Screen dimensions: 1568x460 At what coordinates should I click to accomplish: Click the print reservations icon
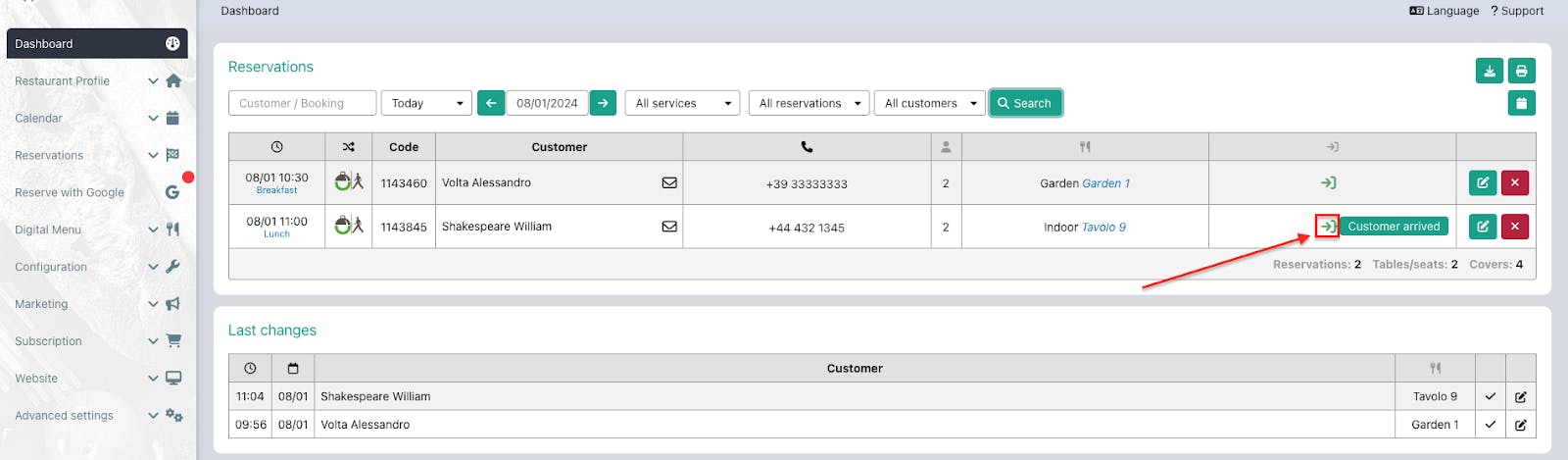click(x=1521, y=71)
